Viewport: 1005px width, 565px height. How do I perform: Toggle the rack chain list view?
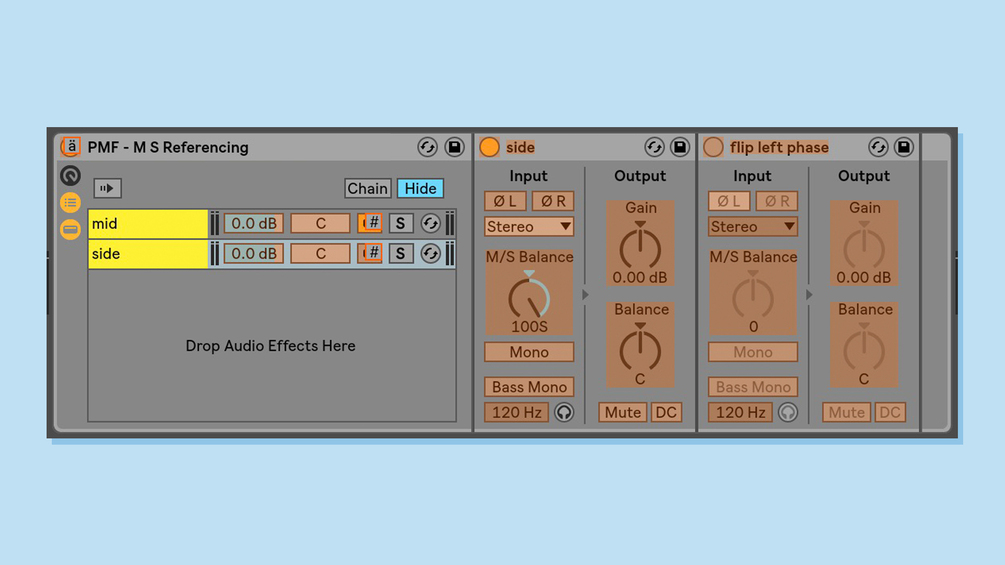coord(71,202)
